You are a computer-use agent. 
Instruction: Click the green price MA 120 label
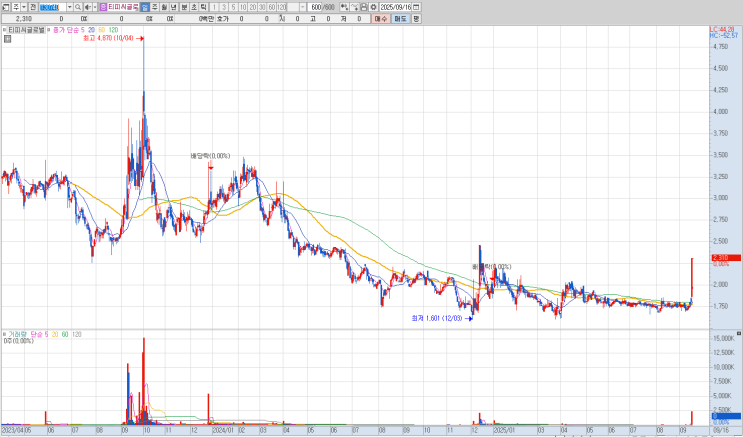point(113,29)
